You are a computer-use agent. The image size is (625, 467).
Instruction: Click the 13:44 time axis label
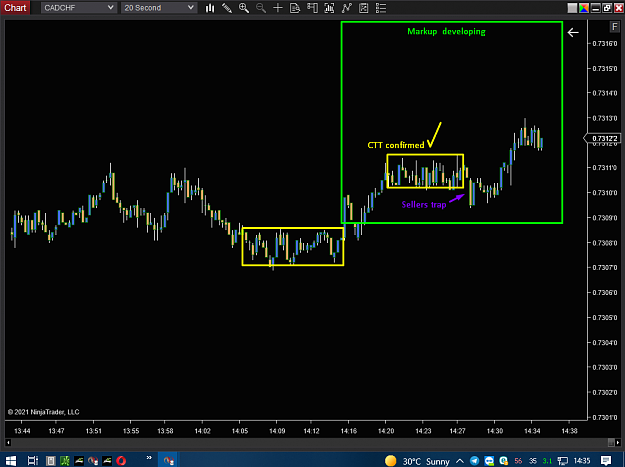pyautogui.click(x=22, y=431)
